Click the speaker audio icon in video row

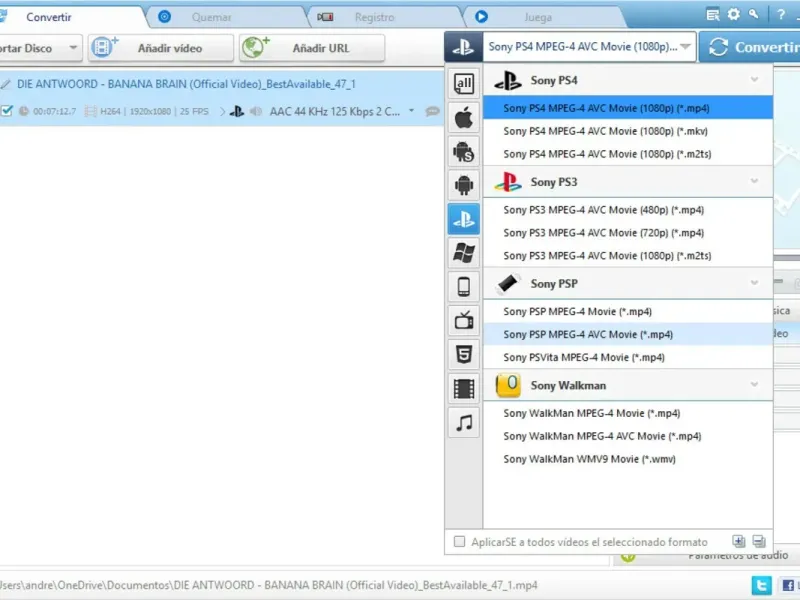[x=256, y=111]
